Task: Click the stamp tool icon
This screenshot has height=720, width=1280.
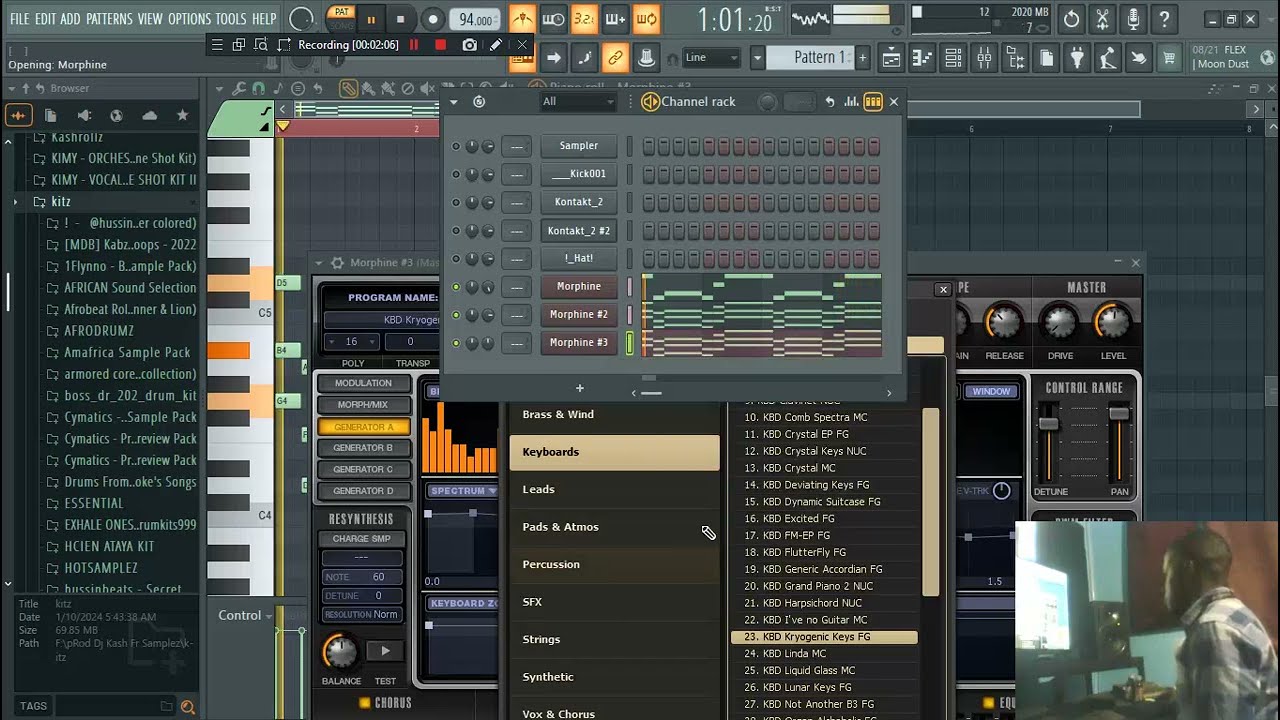Action: point(646,58)
